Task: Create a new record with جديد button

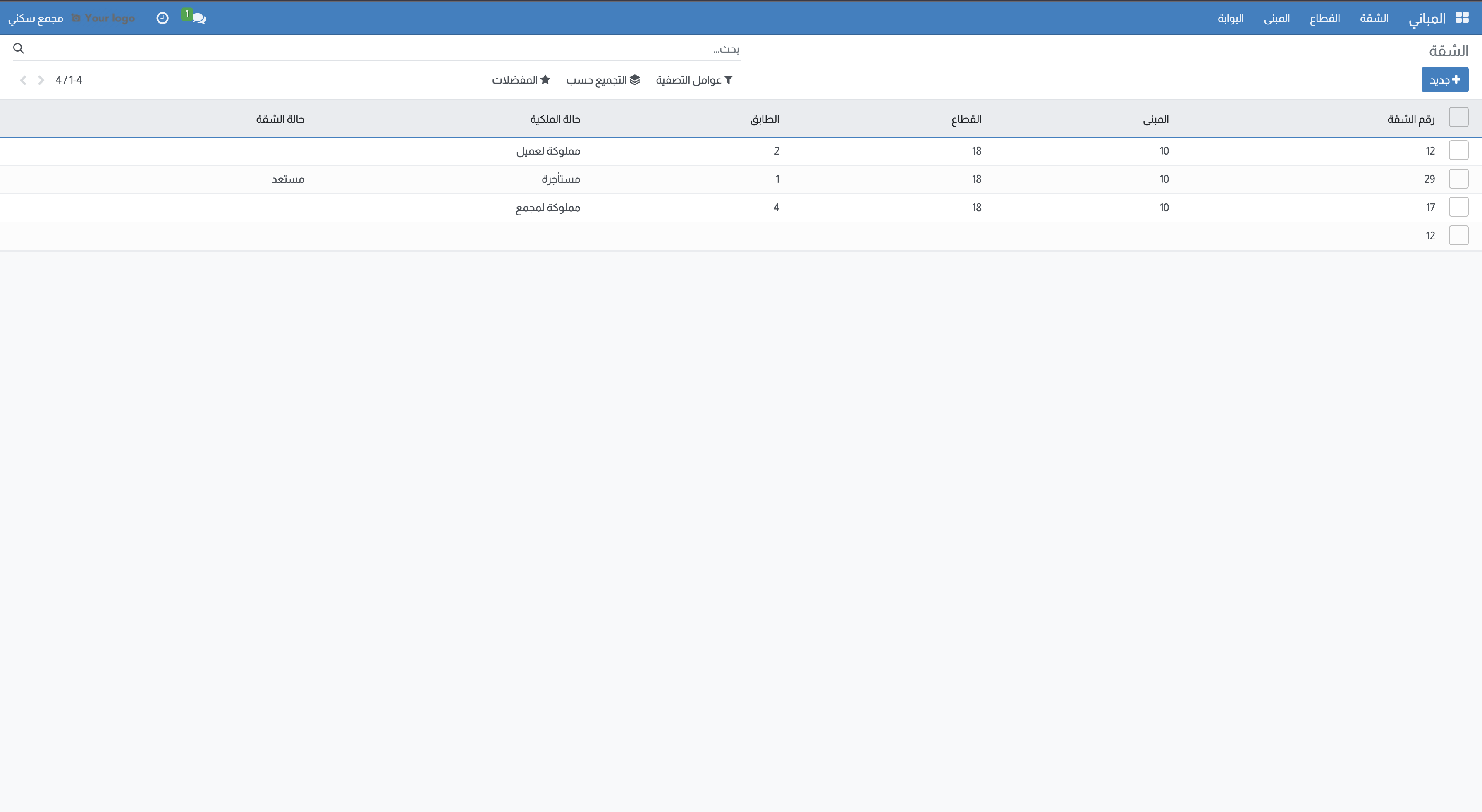Action: point(1445,80)
